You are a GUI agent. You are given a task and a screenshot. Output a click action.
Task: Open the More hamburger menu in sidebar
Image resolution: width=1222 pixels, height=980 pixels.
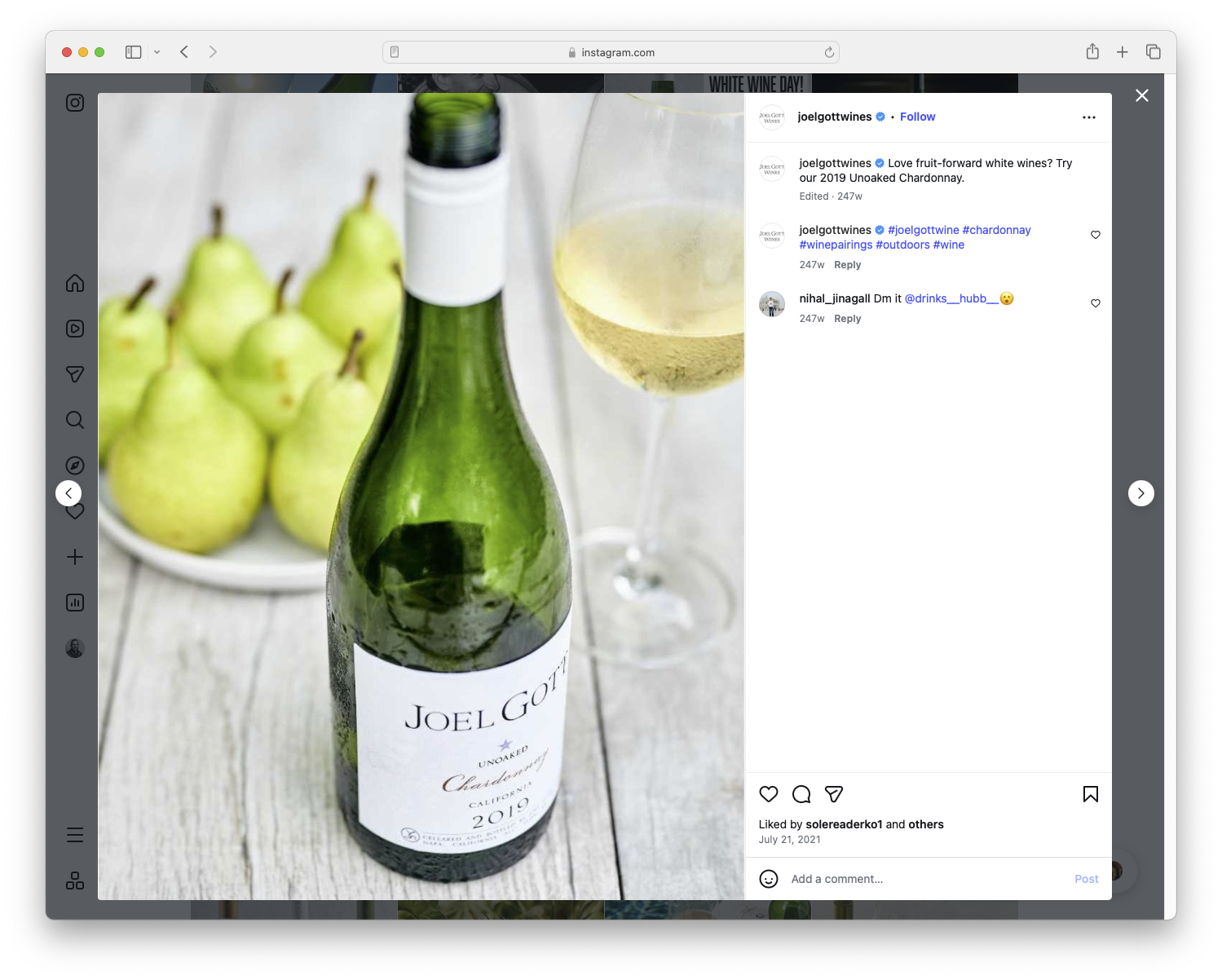coord(75,835)
